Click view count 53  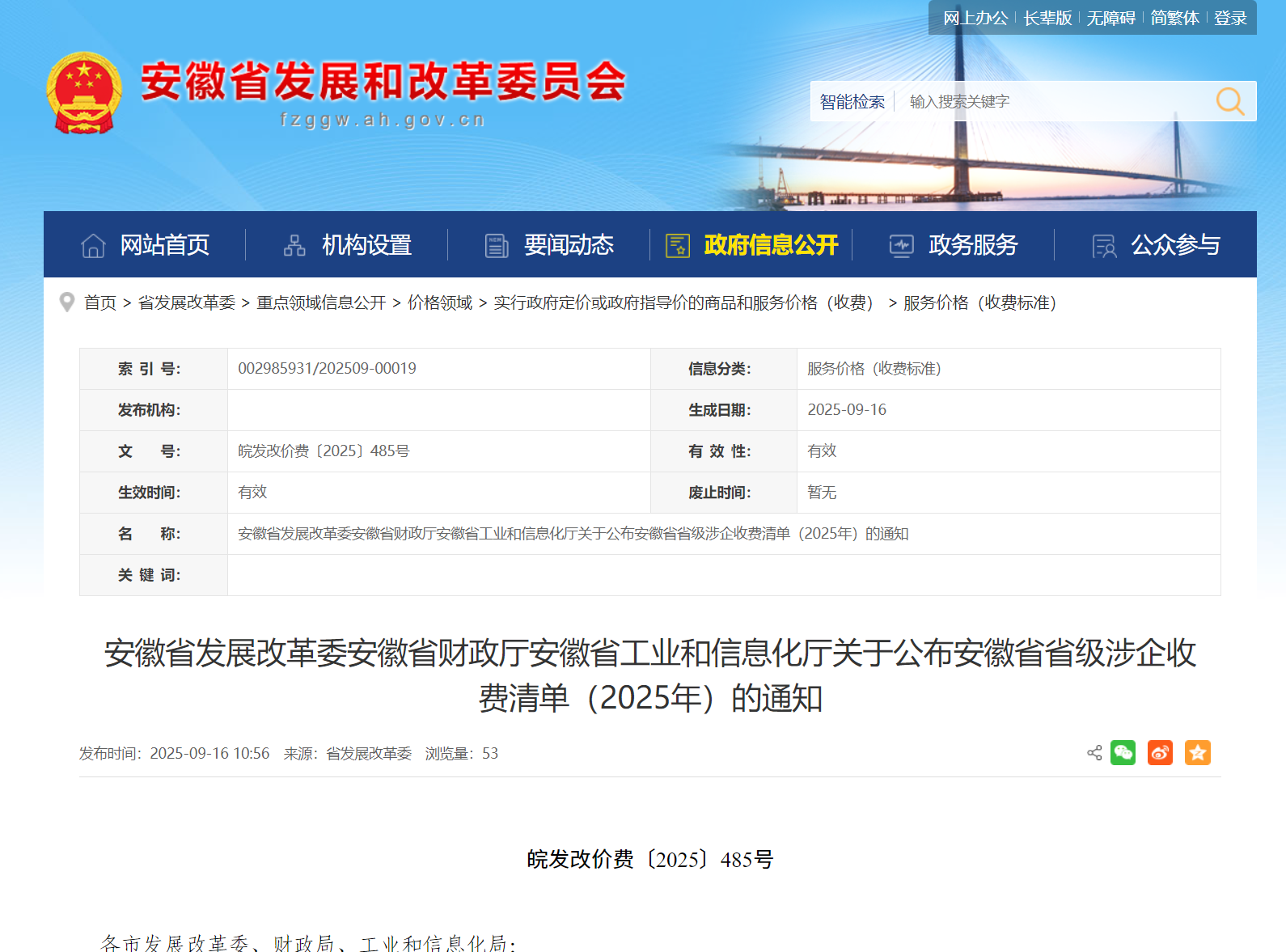490,753
